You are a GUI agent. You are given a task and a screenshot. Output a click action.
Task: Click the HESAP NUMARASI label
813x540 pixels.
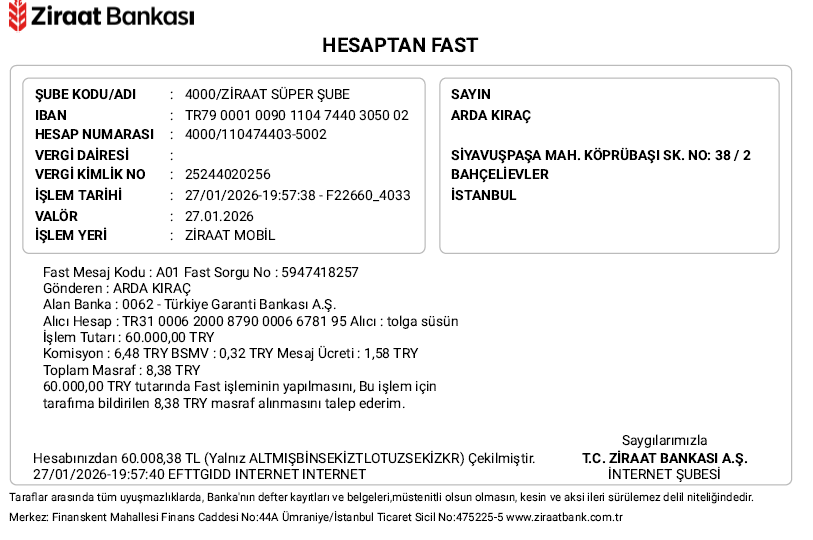[x=94, y=134]
